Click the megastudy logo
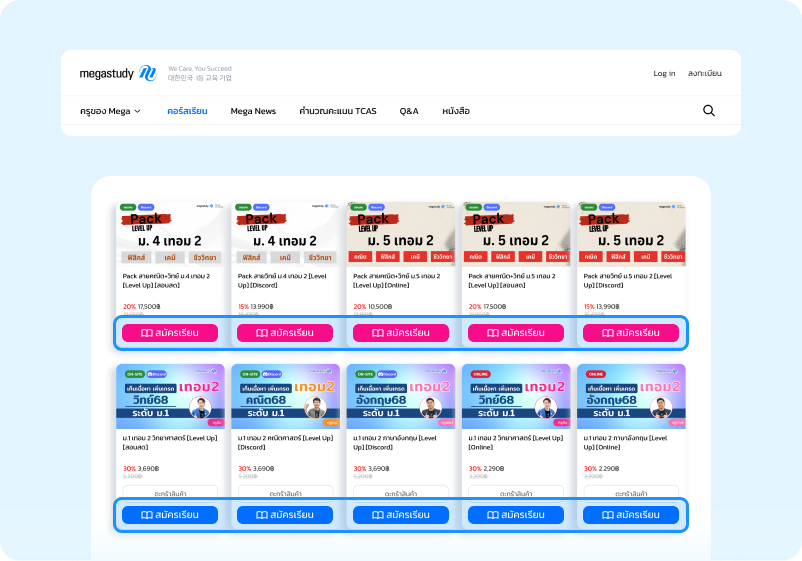Image resolution: width=802 pixels, height=561 pixels. point(118,73)
